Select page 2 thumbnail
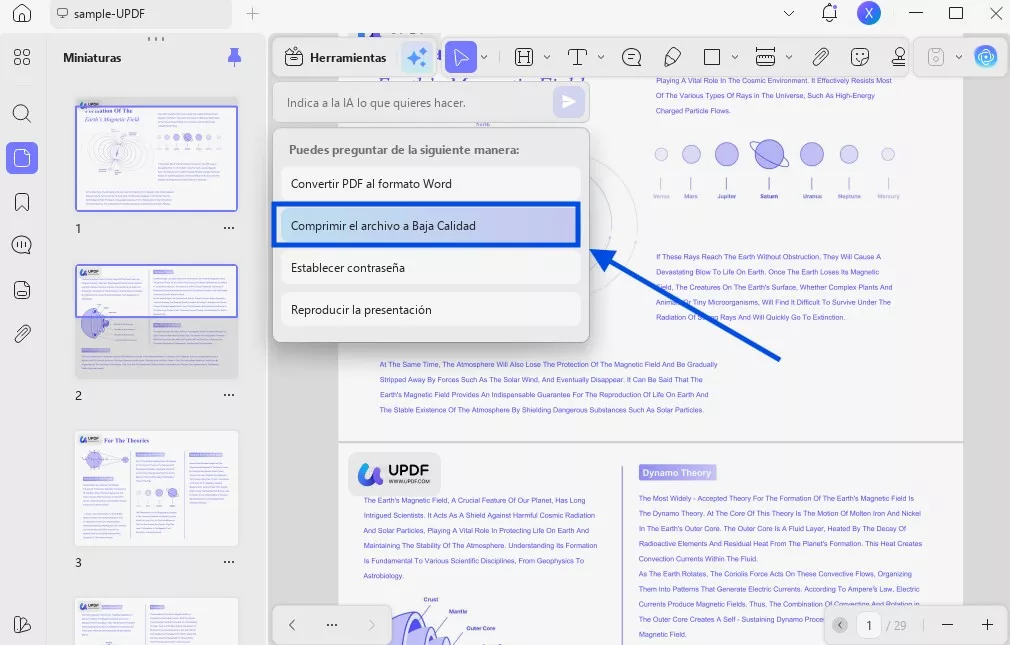Image resolution: width=1010 pixels, height=645 pixels. (157, 321)
